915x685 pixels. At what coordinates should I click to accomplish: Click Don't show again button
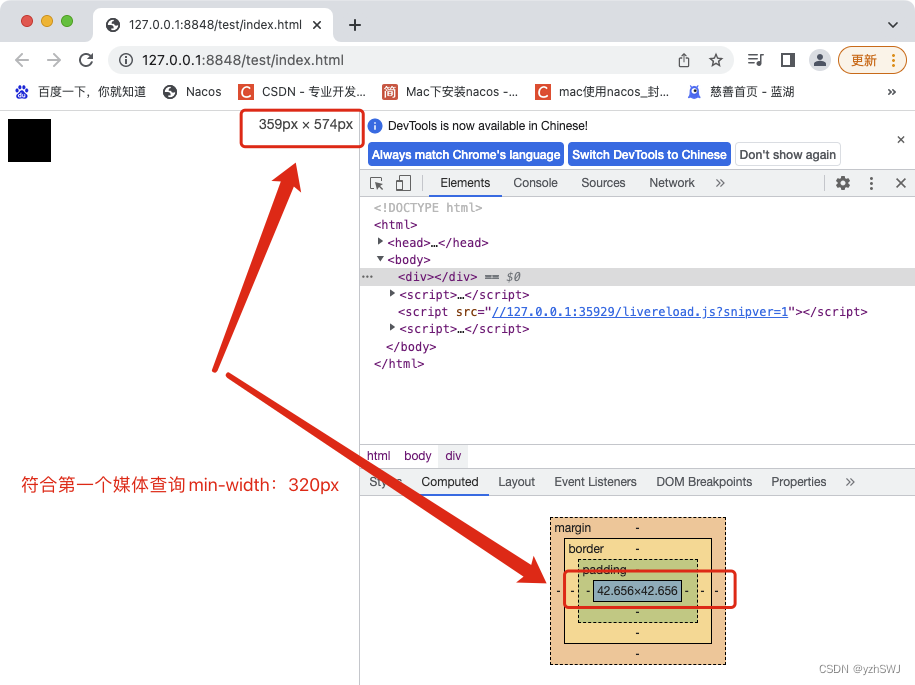coord(787,155)
